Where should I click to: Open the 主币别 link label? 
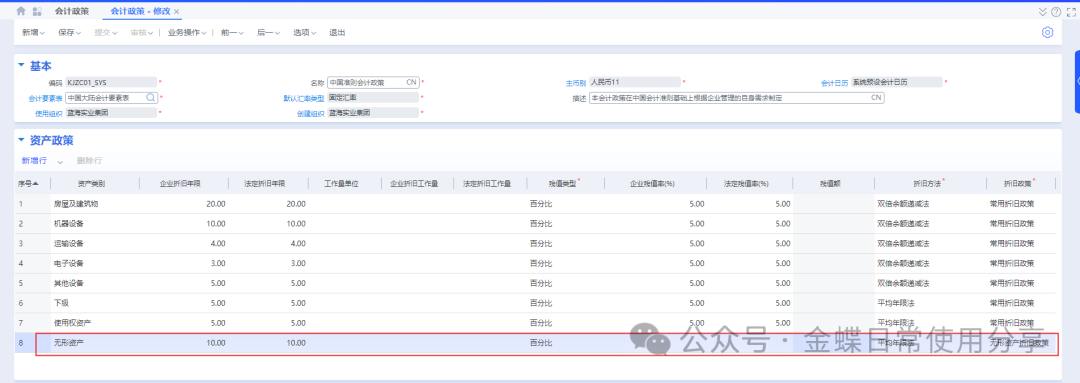click(x=576, y=83)
